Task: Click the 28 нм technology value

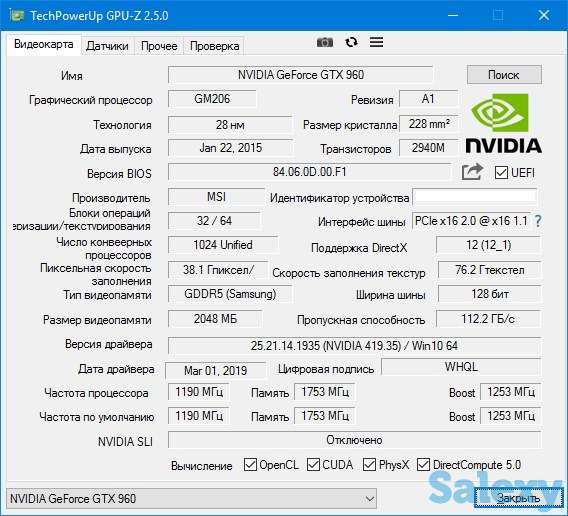Action: 230,125
